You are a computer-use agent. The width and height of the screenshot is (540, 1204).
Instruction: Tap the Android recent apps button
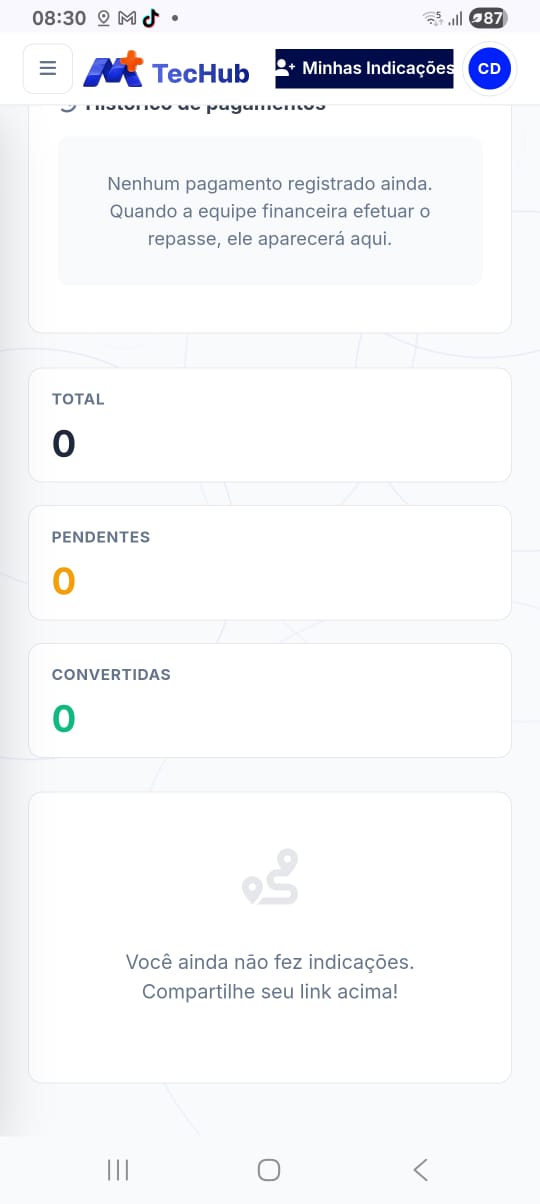point(118,1169)
